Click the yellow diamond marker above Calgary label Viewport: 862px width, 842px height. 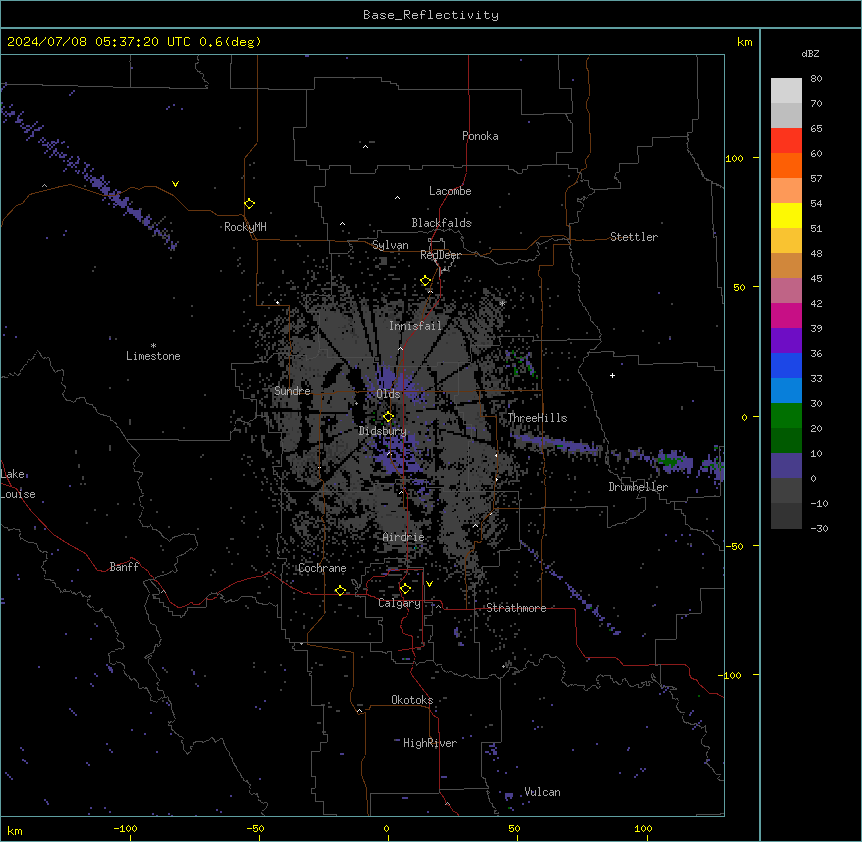click(405, 589)
